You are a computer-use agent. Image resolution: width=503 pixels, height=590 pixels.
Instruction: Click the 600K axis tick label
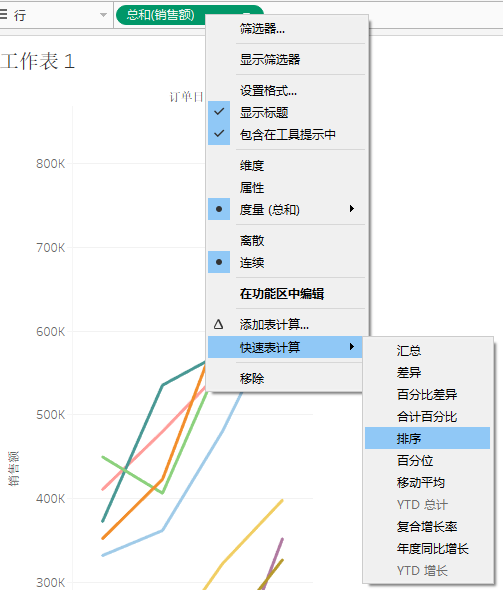[x=50, y=331]
